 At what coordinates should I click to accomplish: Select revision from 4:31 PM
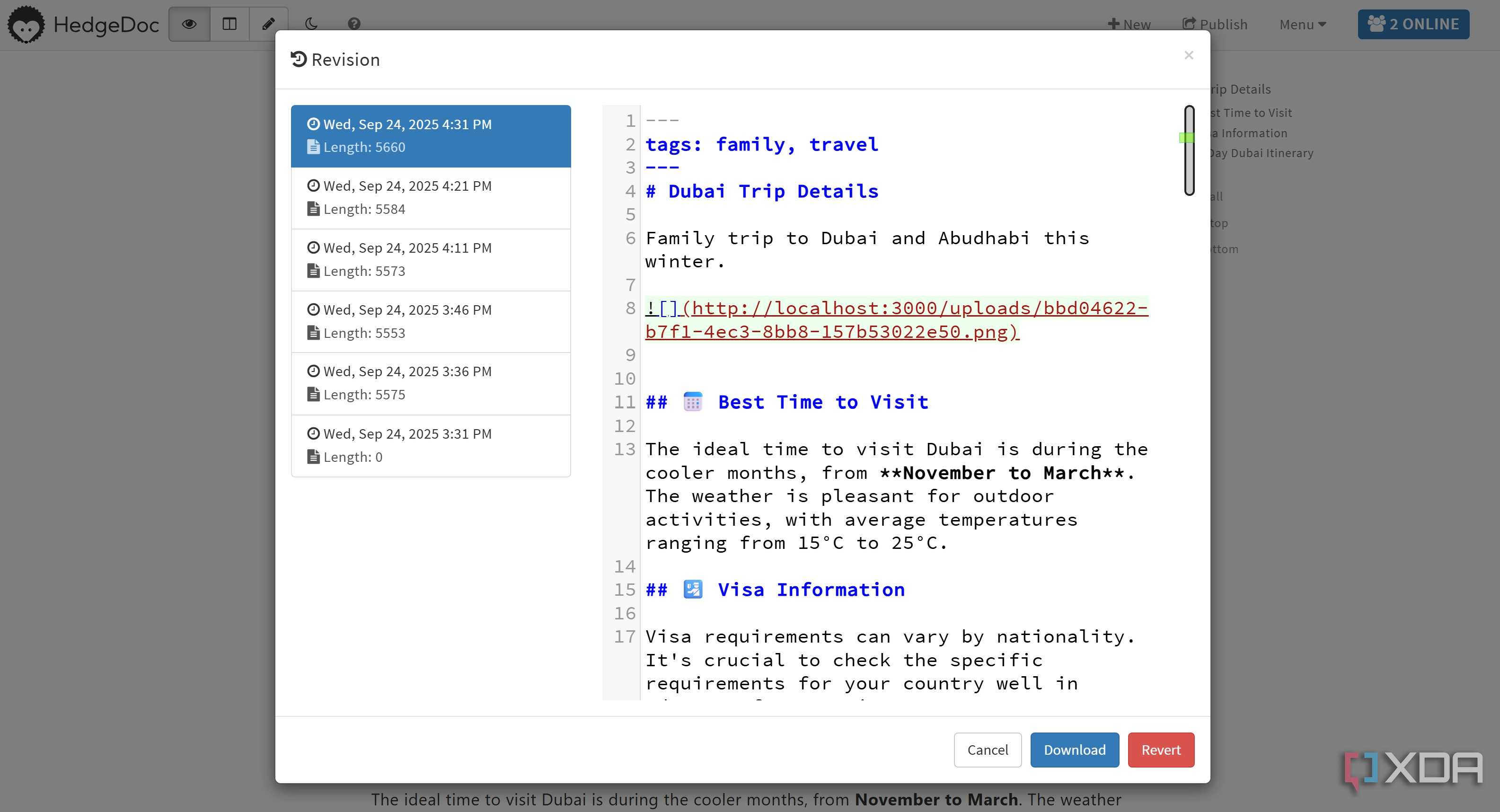pyautogui.click(x=431, y=136)
